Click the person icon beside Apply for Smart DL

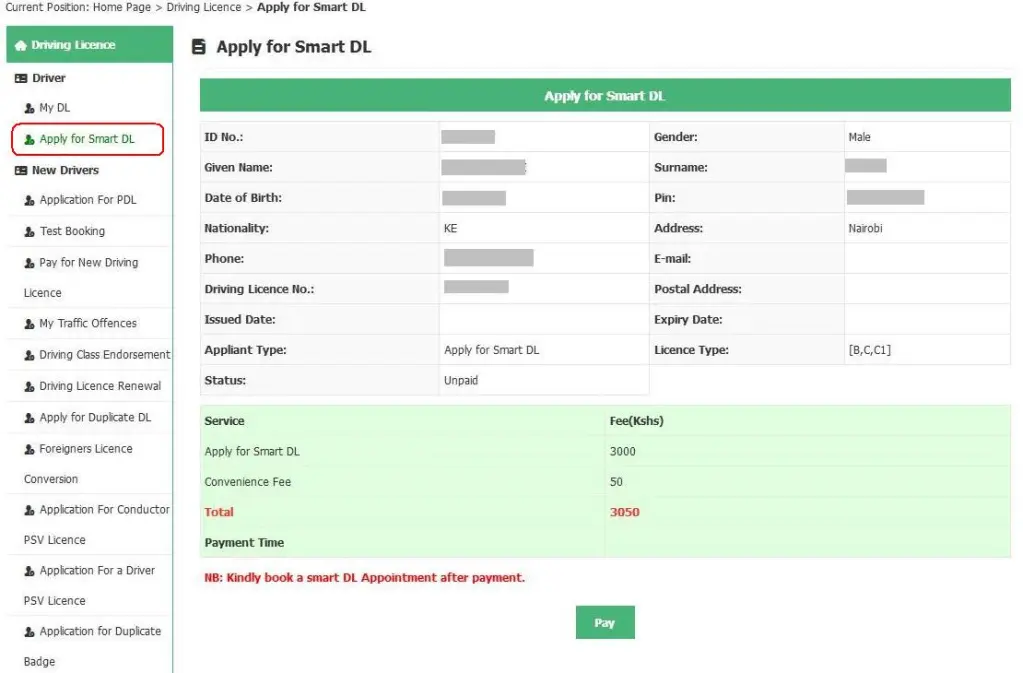point(29,140)
